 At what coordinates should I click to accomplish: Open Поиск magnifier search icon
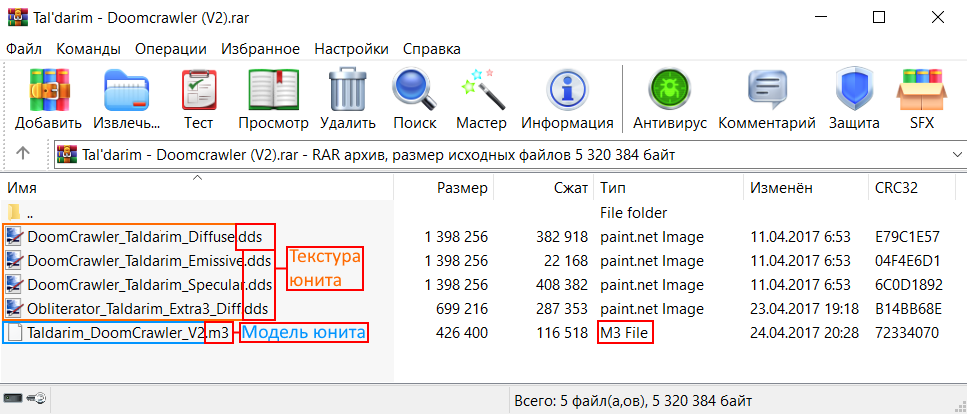[414, 90]
